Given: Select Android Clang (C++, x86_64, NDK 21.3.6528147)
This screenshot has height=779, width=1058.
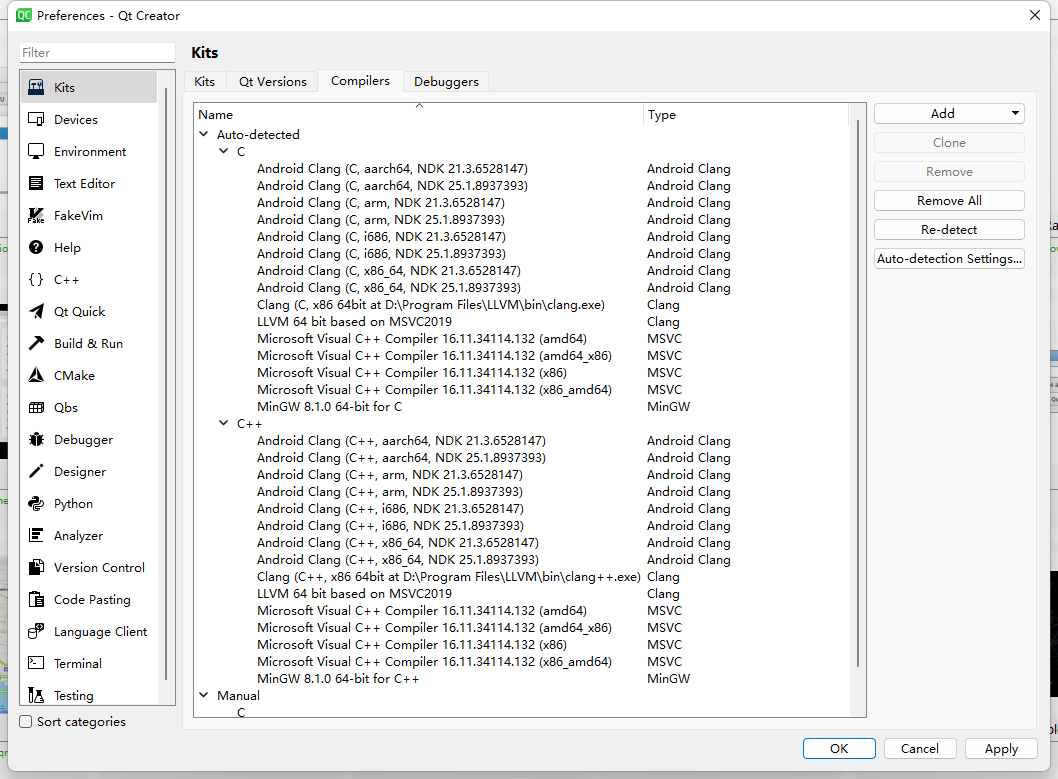Looking at the screenshot, I should [397, 542].
